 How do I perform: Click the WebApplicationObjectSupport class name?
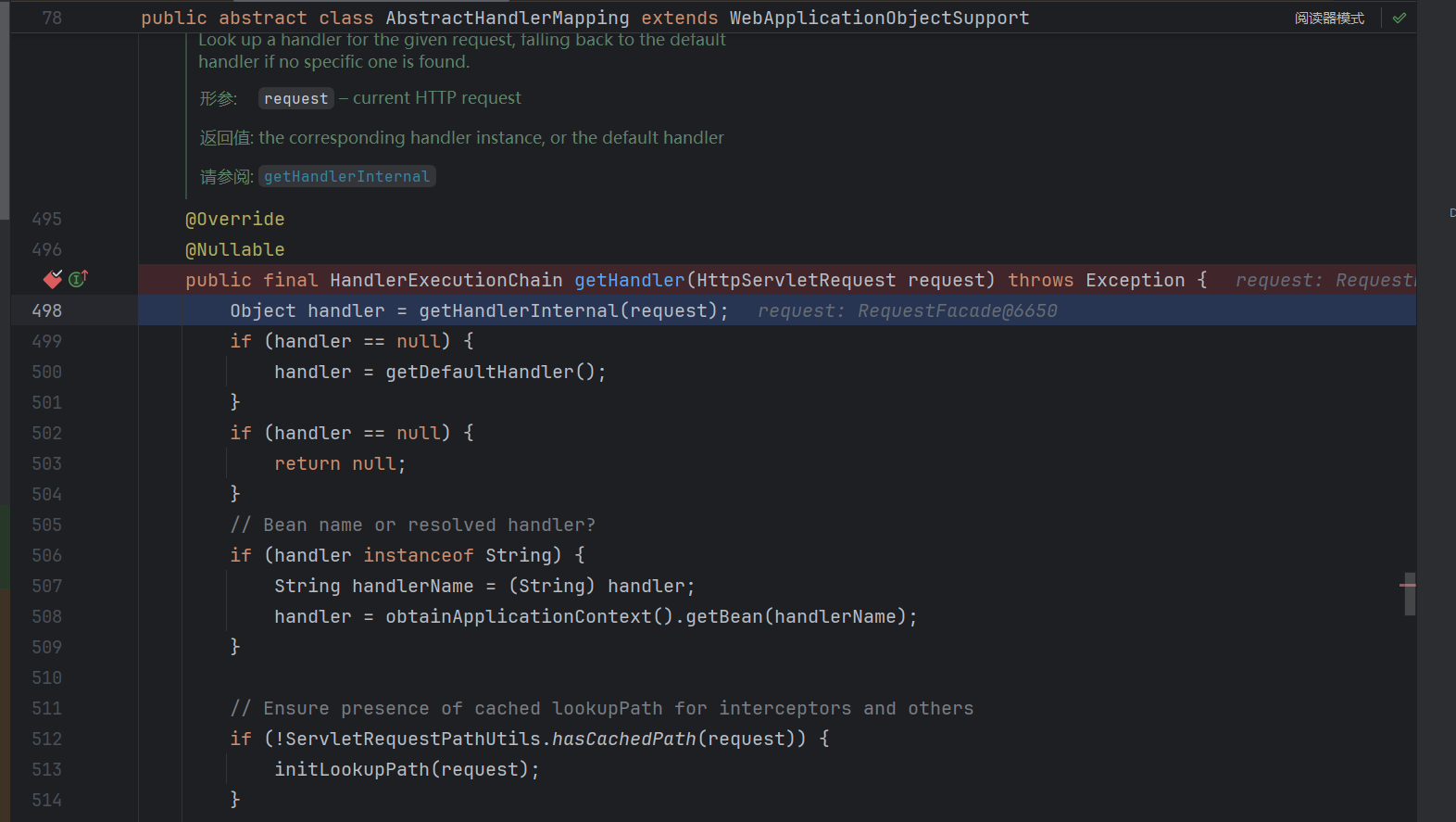point(879,18)
